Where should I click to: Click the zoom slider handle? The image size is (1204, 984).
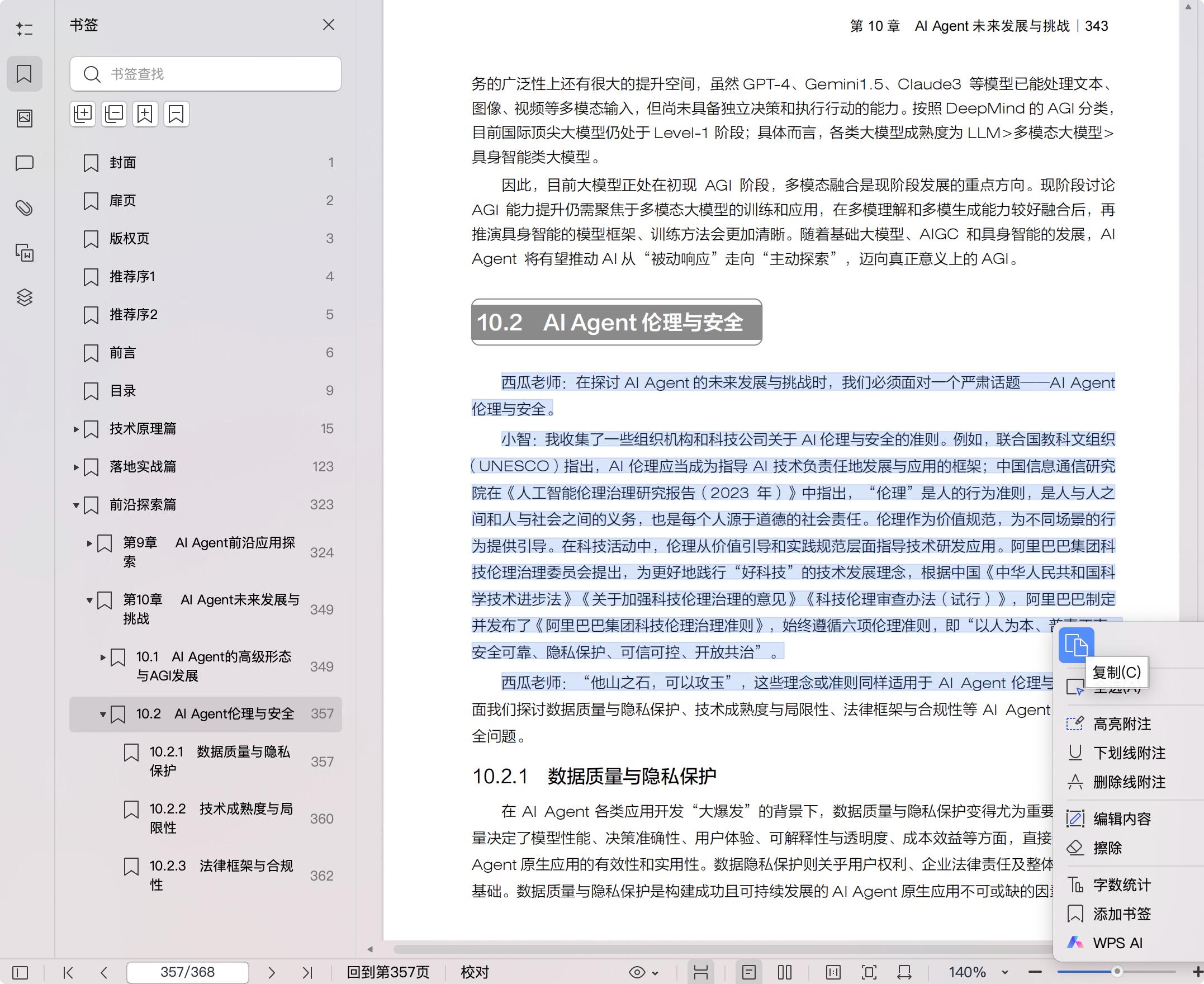pyautogui.click(x=1117, y=972)
